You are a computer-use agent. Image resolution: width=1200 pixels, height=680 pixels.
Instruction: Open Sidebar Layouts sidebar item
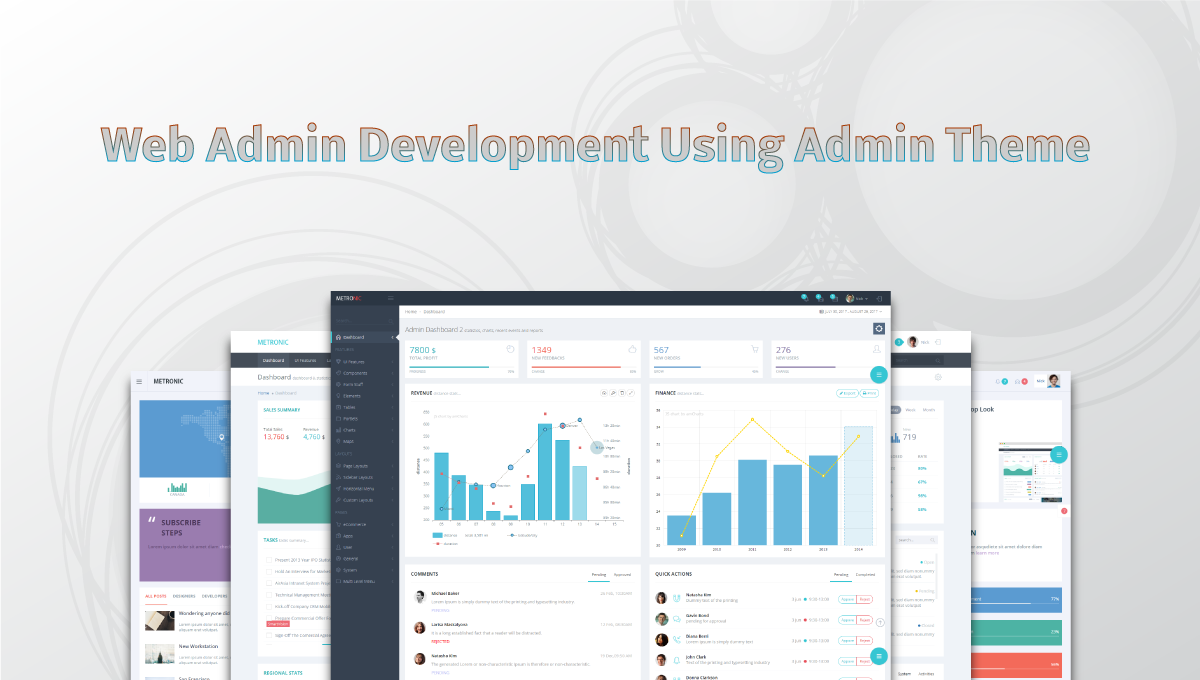click(365, 477)
